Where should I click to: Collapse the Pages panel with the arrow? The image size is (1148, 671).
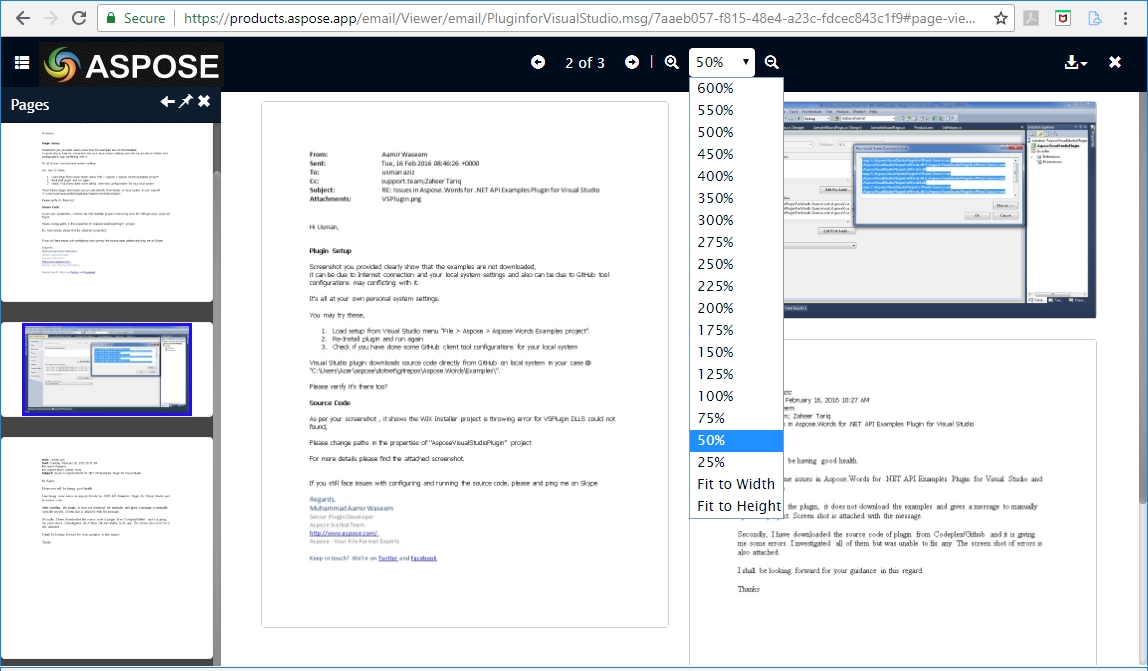[x=167, y=102]
